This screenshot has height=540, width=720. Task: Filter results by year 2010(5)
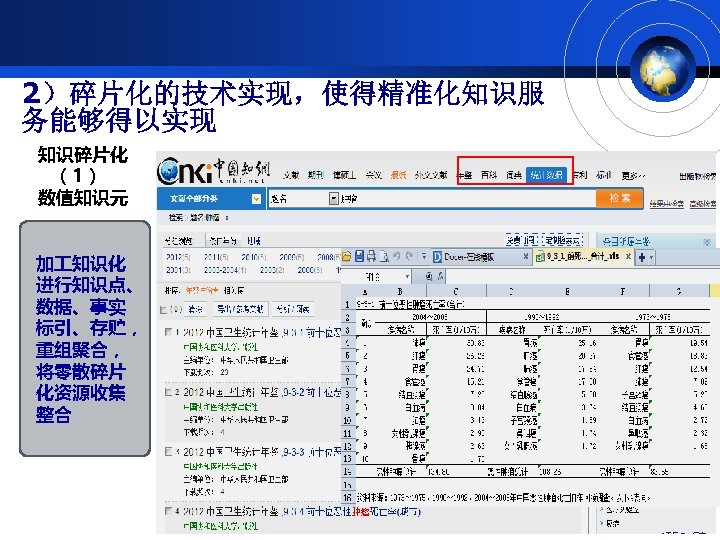(x=254, y=257)
